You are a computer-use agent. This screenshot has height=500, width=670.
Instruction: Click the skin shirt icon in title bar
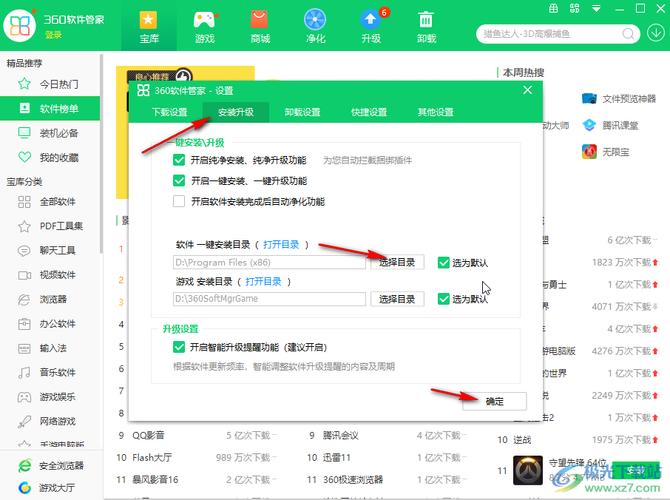553,8
